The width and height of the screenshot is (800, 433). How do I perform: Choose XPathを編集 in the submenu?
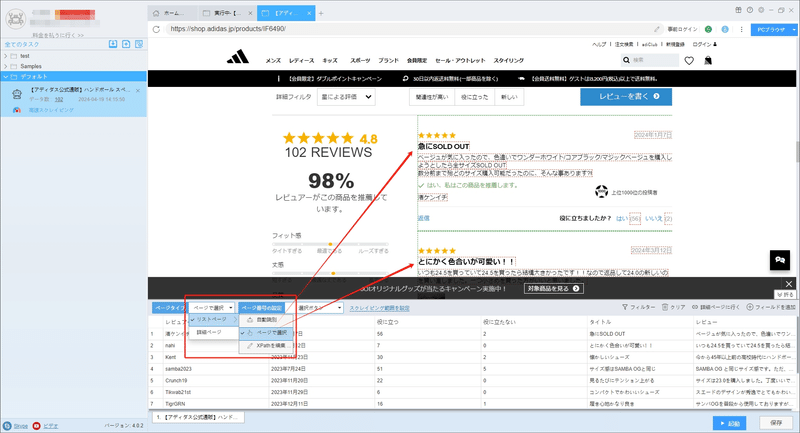coord(266,346)
